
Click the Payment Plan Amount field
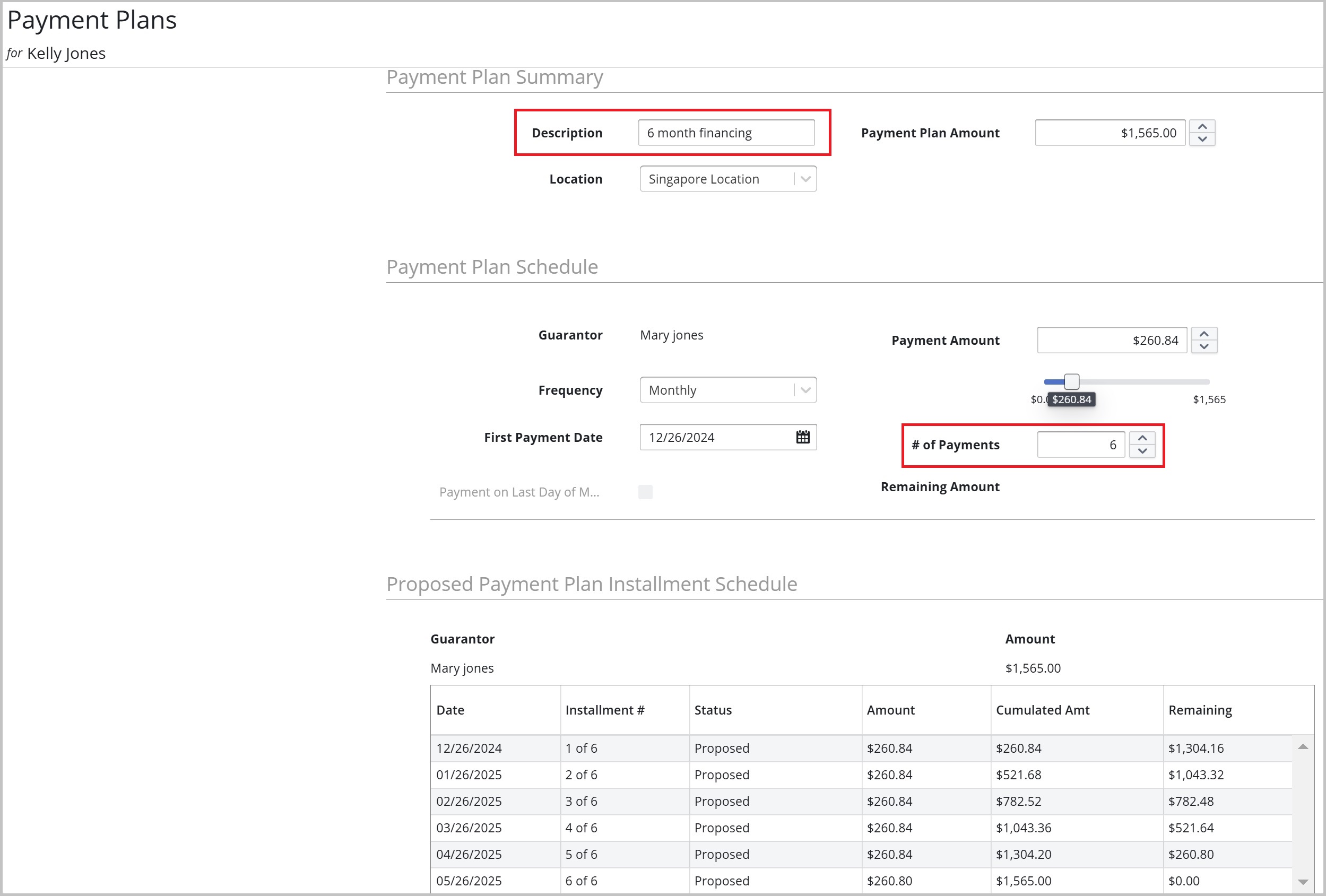[1111, 133]
